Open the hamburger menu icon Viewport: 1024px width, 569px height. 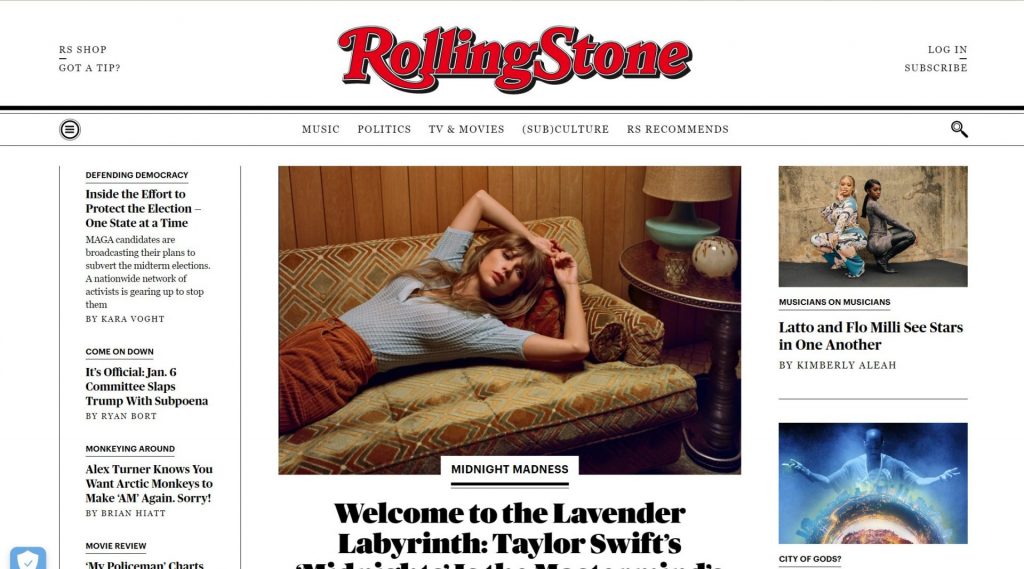click(x=70, y=129)
